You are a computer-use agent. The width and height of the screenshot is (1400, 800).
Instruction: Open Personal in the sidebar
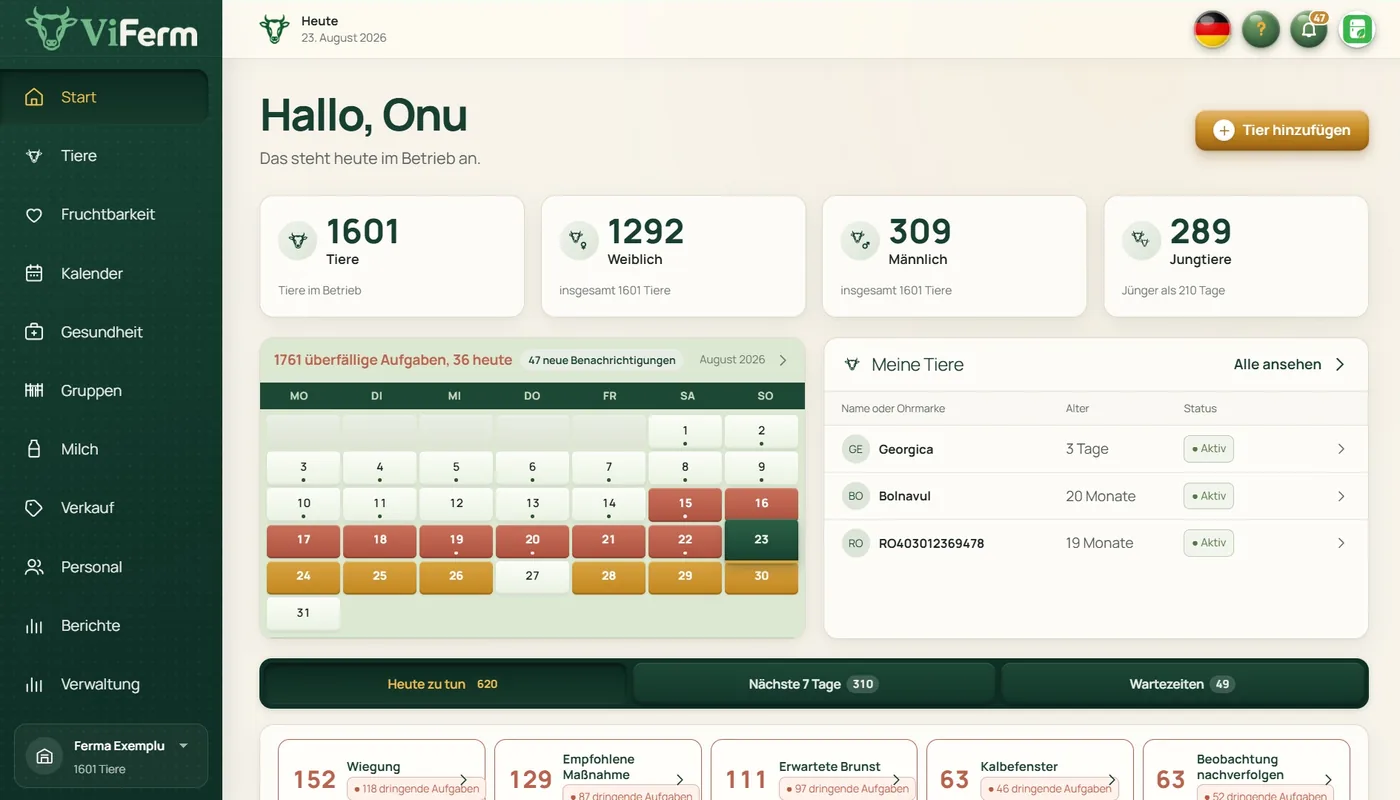[x=105, y=567]
